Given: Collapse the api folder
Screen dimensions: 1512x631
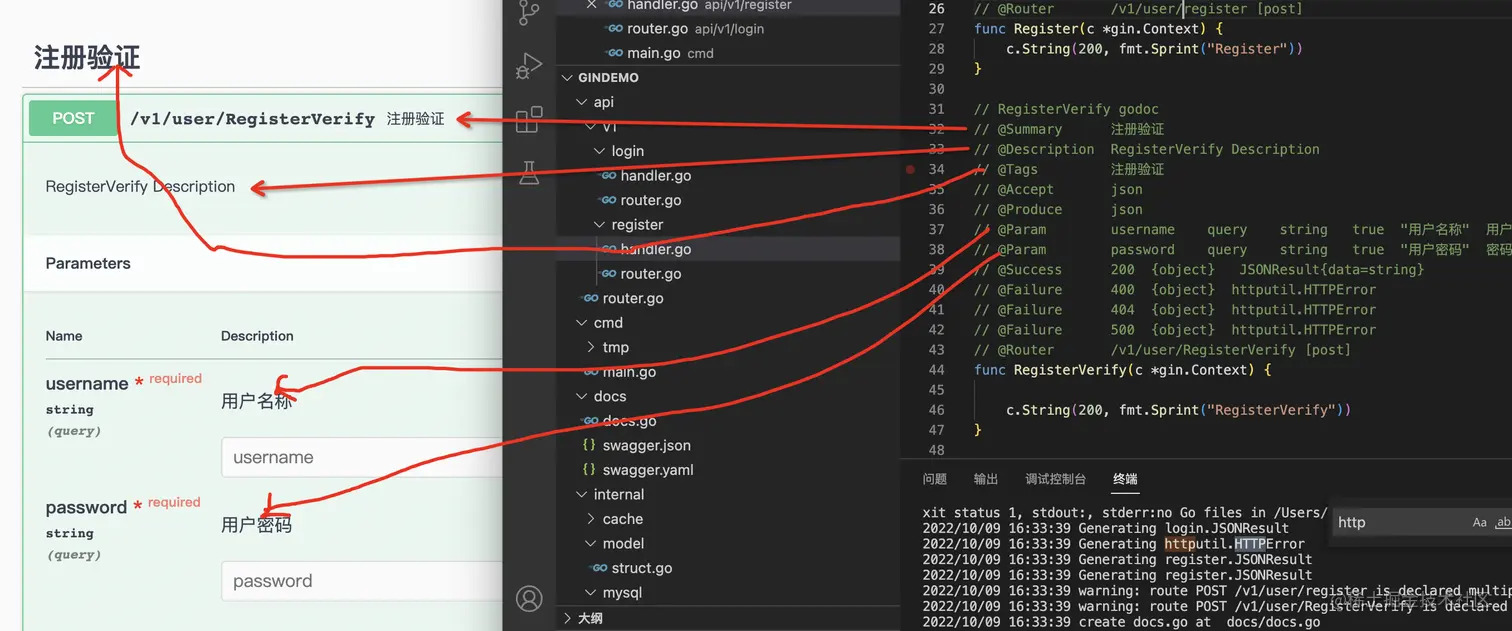Looking at the screenshot, I should pyautogui.click(x=583, y=102).
